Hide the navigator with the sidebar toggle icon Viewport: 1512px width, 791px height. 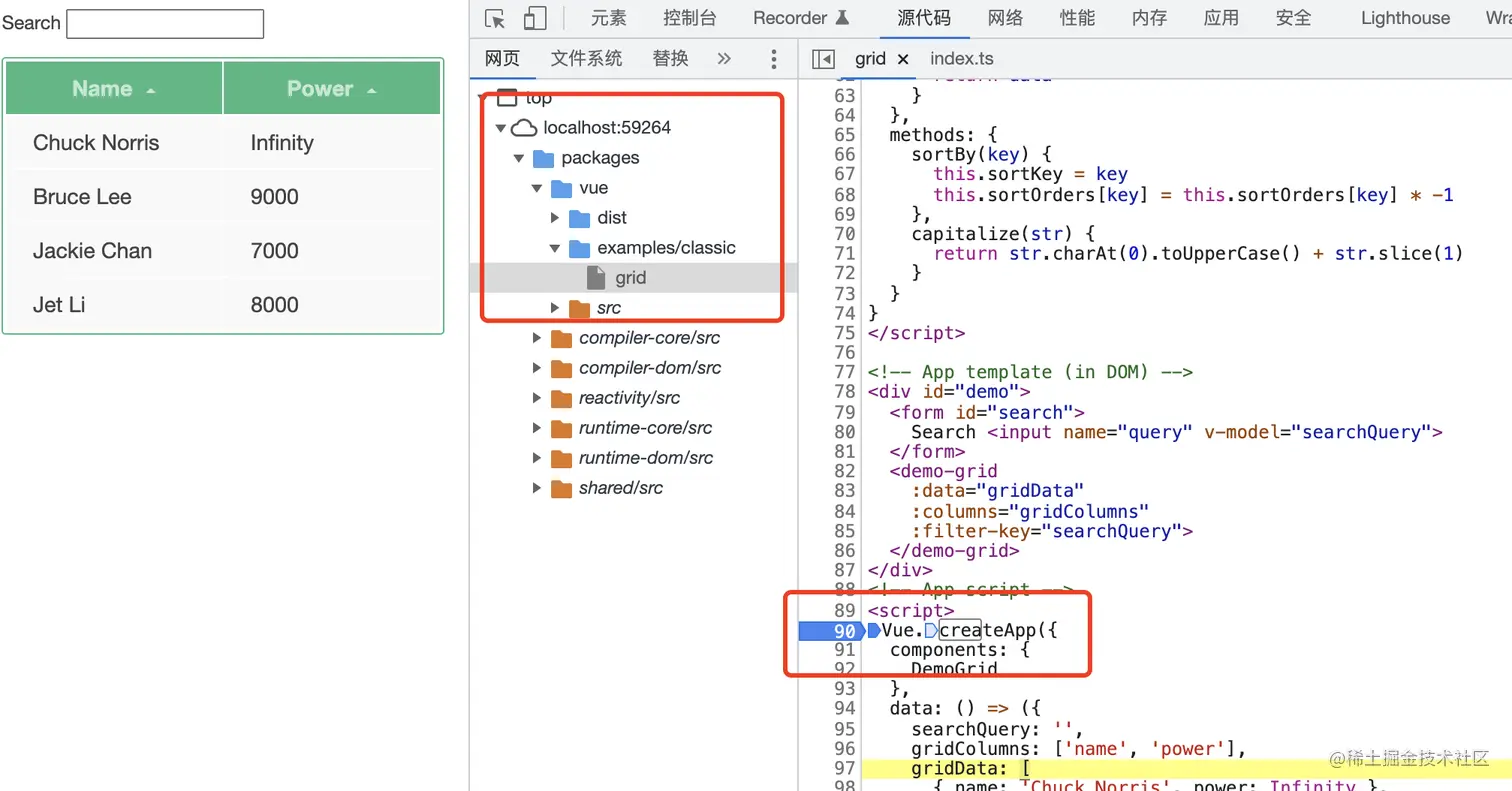click(823, 59)
